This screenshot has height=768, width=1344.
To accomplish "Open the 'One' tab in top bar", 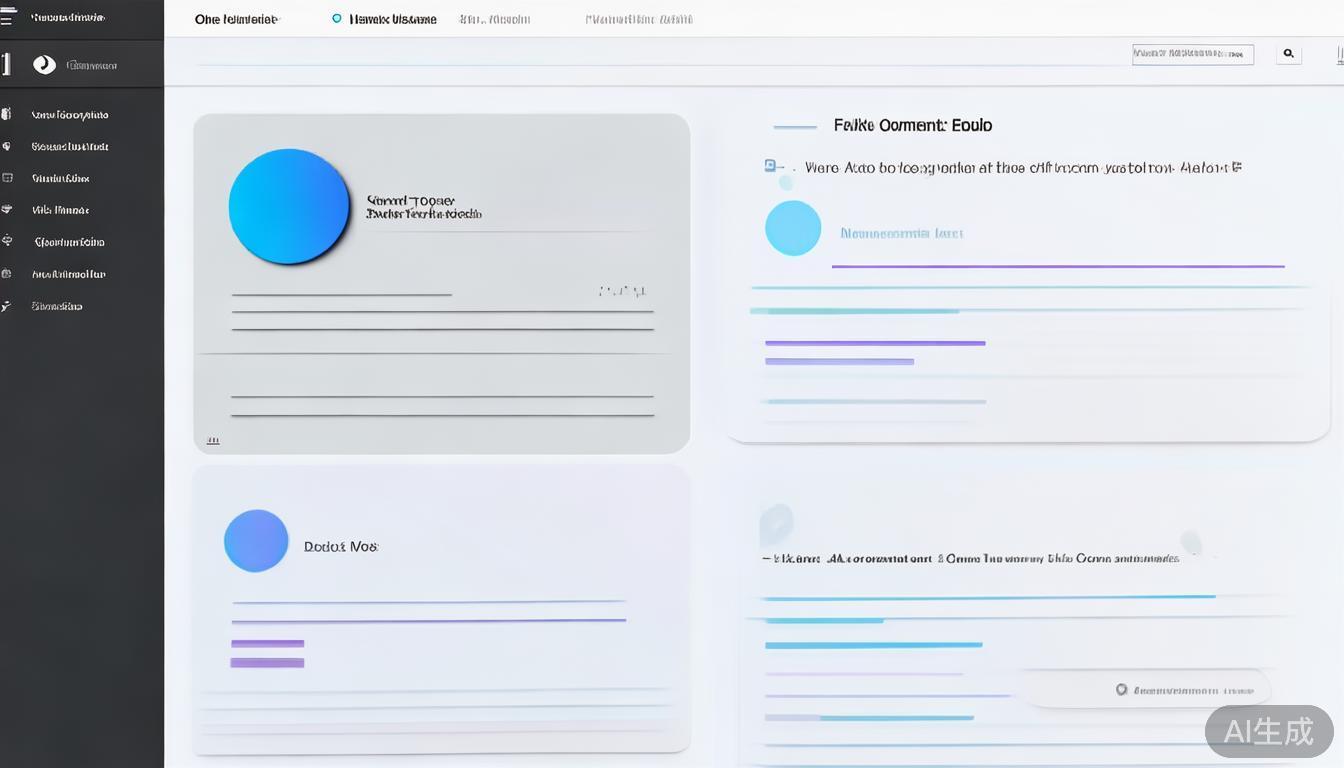I will point(236,20).
